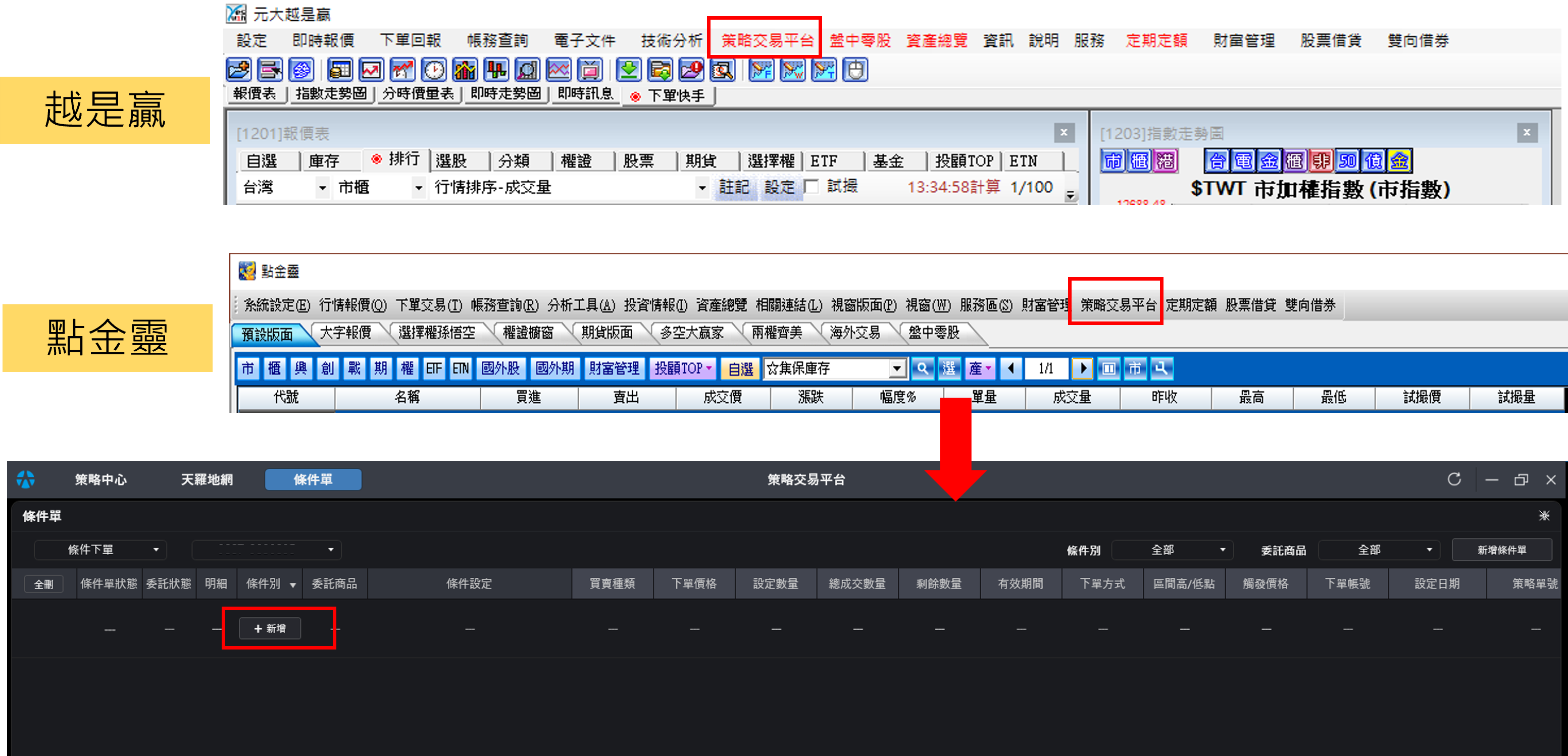This screenshot has height=756, width=1568.
Task: Click the document search magnifier icon
Action: point(723,70)
